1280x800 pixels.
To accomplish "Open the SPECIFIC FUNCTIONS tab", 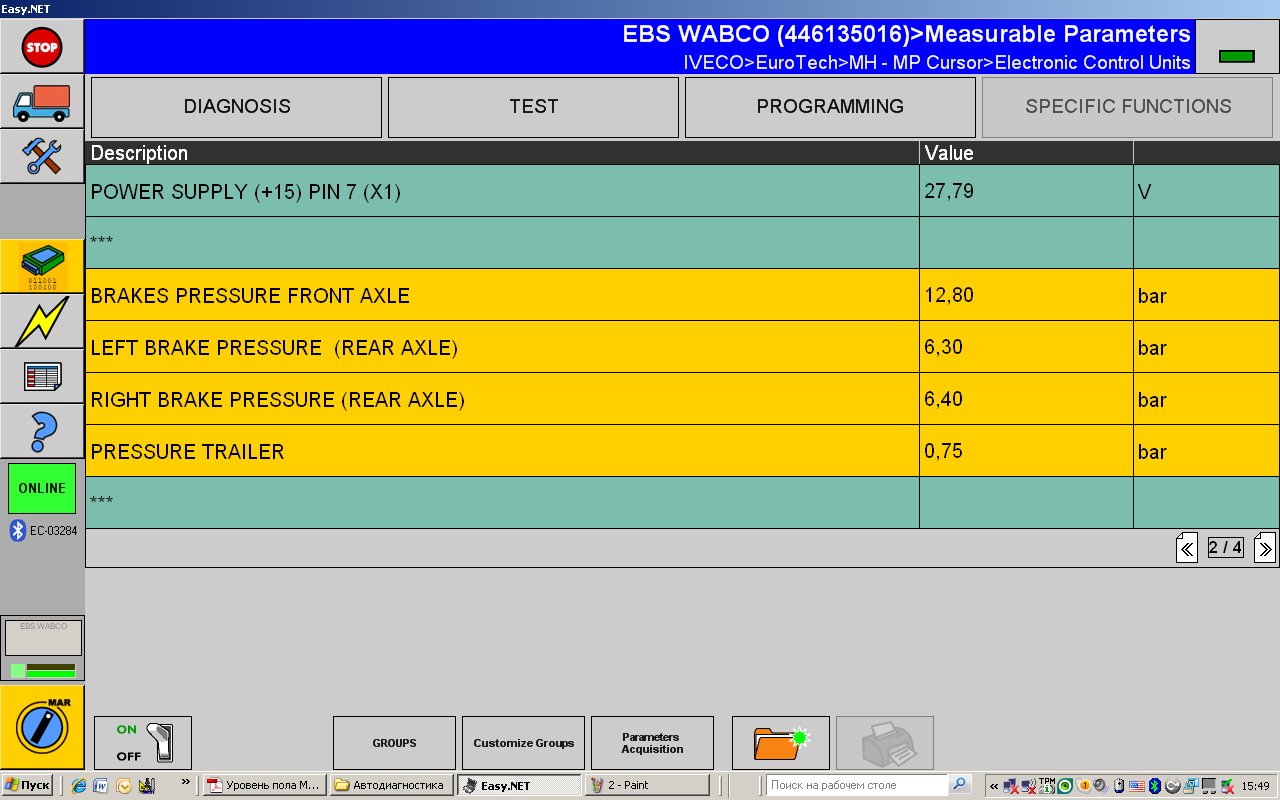I will pyautogui.click(x=1128, y=107).
